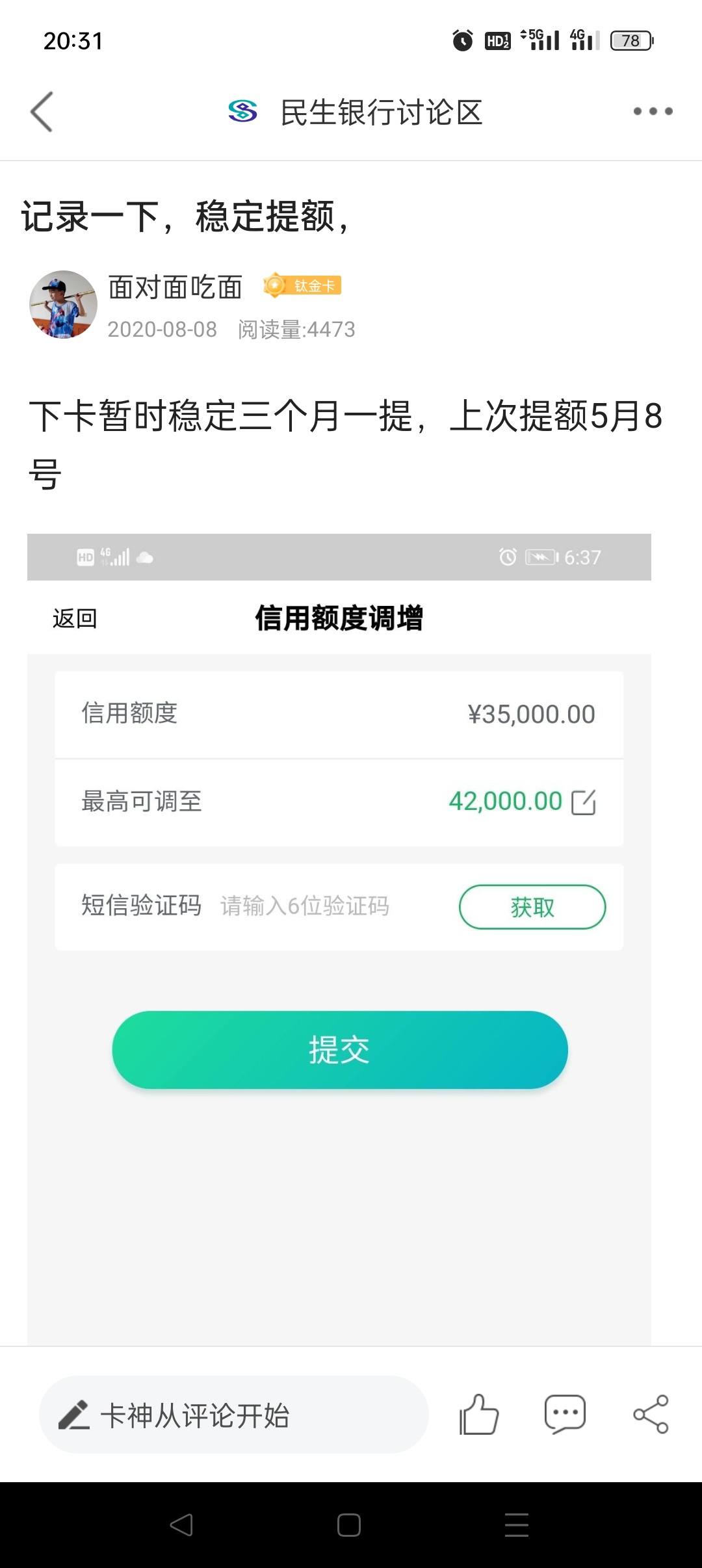This screenshot has width=702, height=1568.
Task: Tap the Android back navigation triangle
Action: [181, 1524]
